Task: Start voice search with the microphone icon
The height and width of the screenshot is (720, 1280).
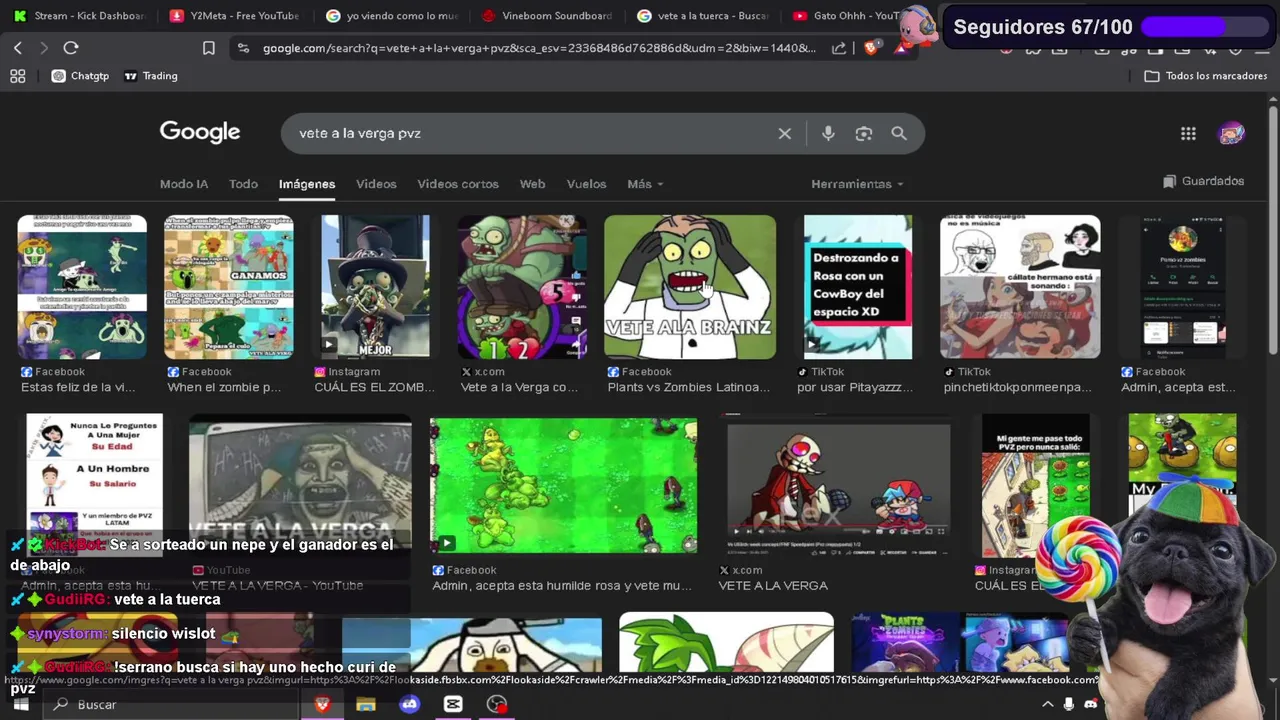Action: (x=828, y=134)
